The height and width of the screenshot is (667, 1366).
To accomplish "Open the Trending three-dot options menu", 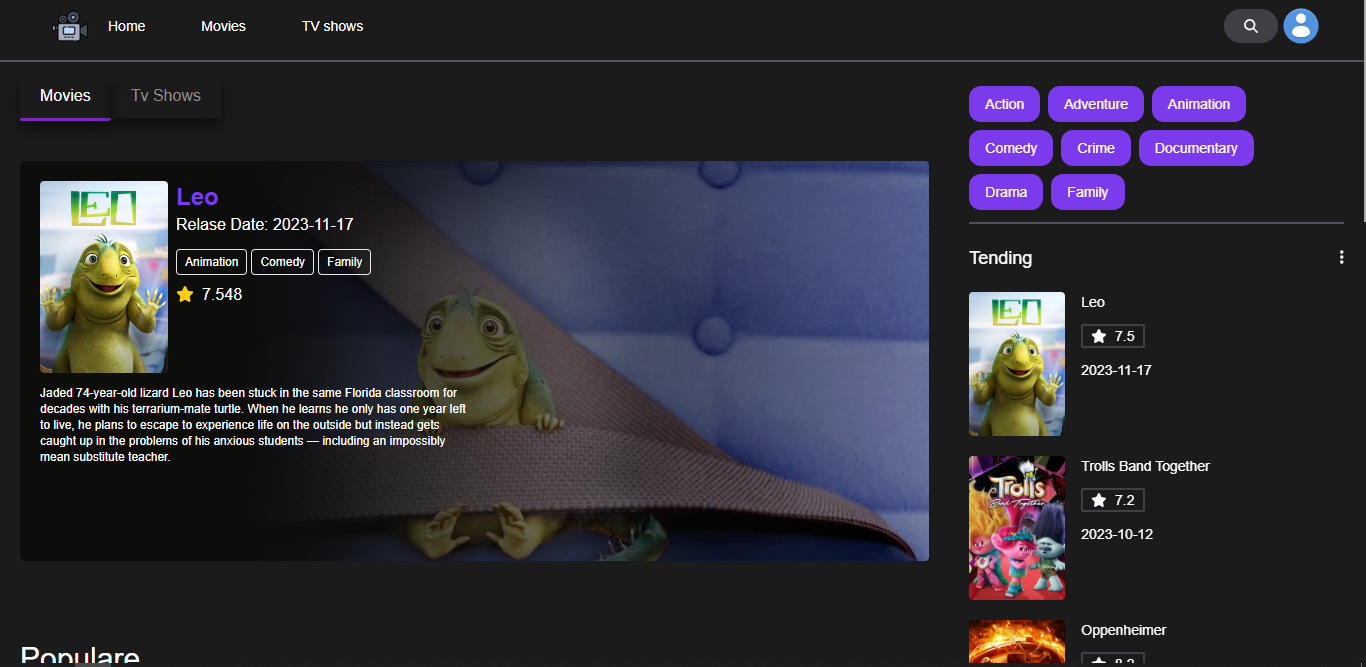I will pyautogui.click(x=1342, y=257).
